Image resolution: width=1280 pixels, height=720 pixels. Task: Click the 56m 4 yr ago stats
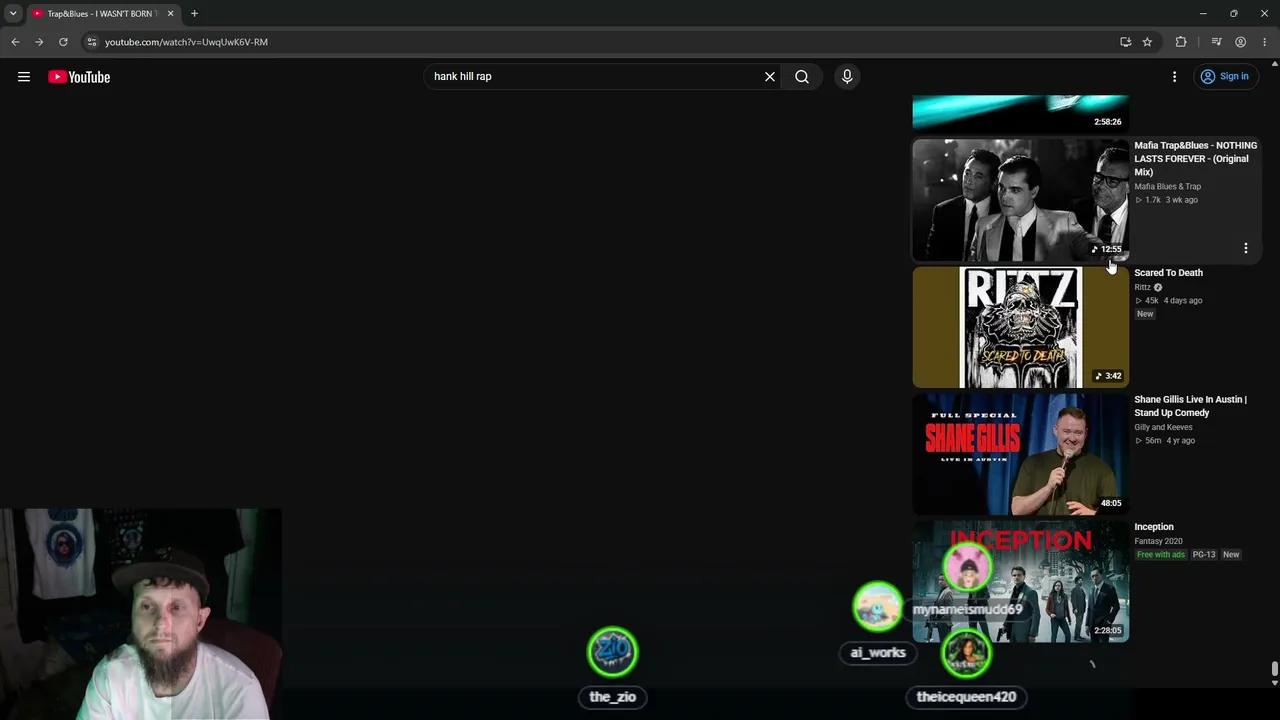click(1165, 441)
